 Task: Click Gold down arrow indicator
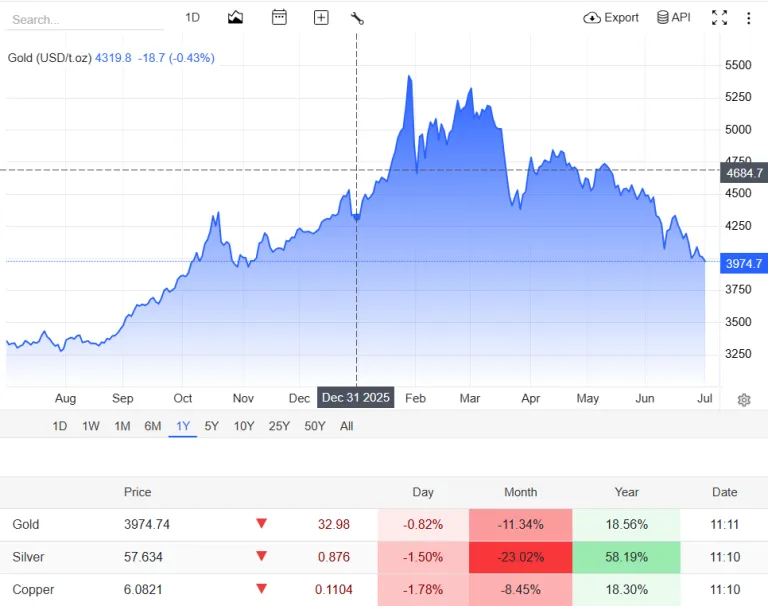click(x=262, y=523)
